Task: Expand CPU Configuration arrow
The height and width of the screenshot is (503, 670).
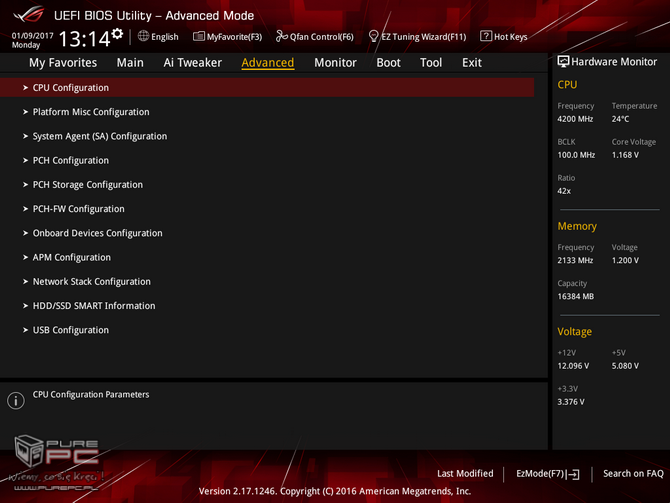Action: tap(26, 88)
